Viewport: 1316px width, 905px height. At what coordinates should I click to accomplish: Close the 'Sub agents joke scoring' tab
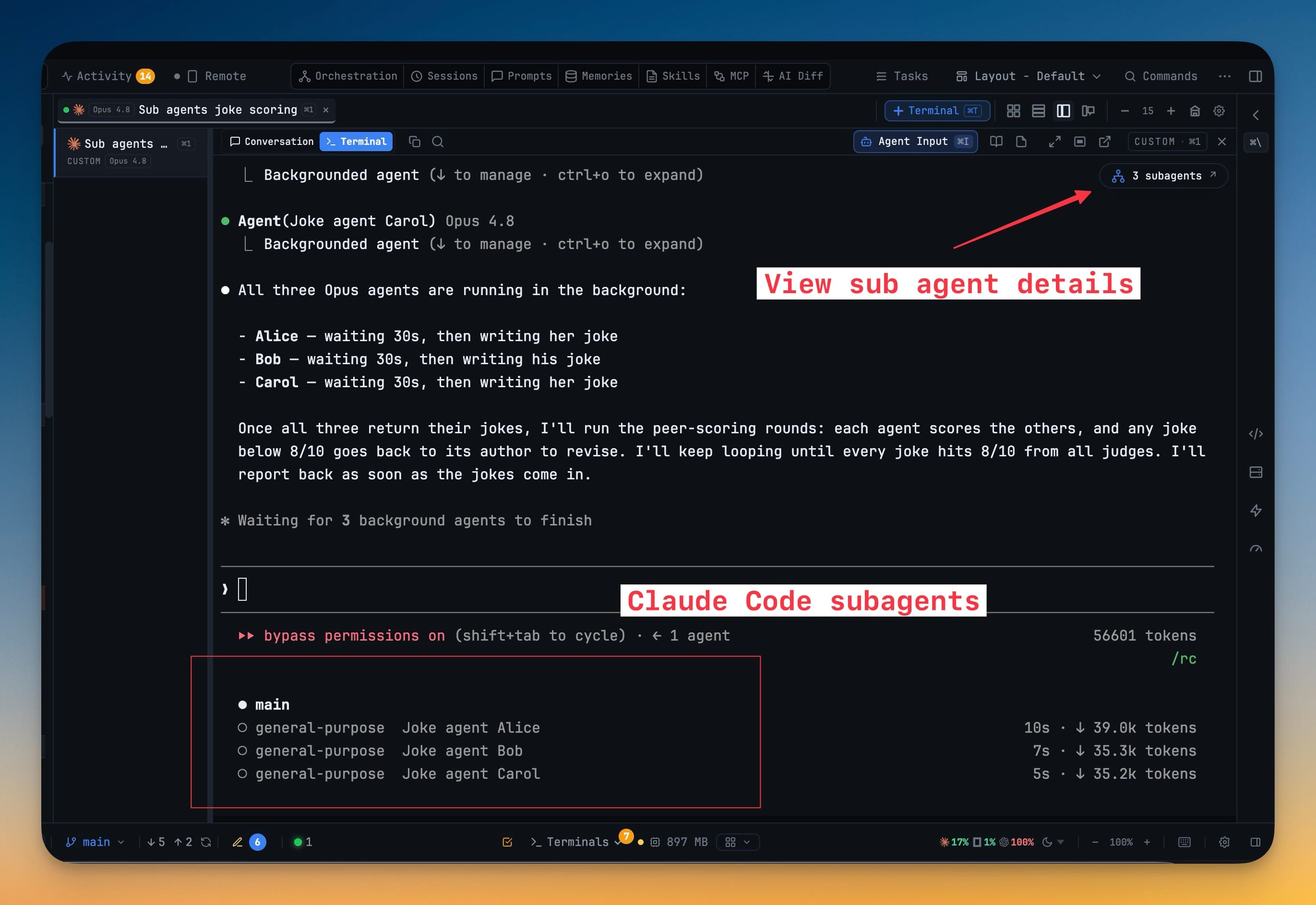pyautogui.click(x=326, y=110)
